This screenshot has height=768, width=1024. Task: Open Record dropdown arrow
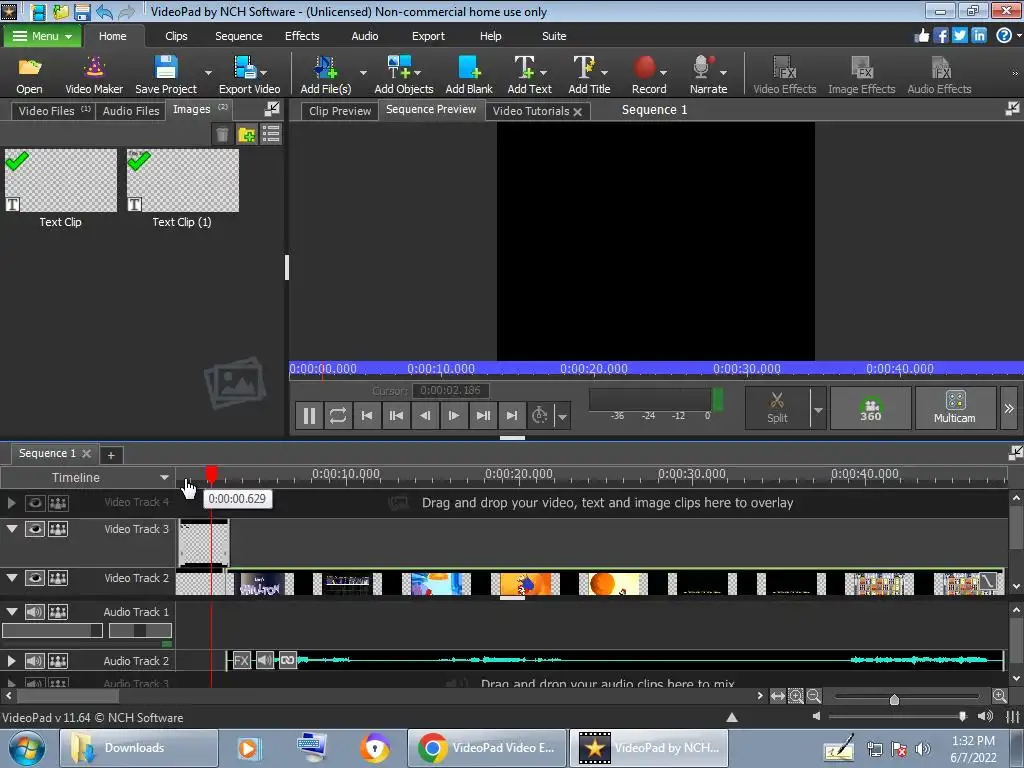point(664,72)
